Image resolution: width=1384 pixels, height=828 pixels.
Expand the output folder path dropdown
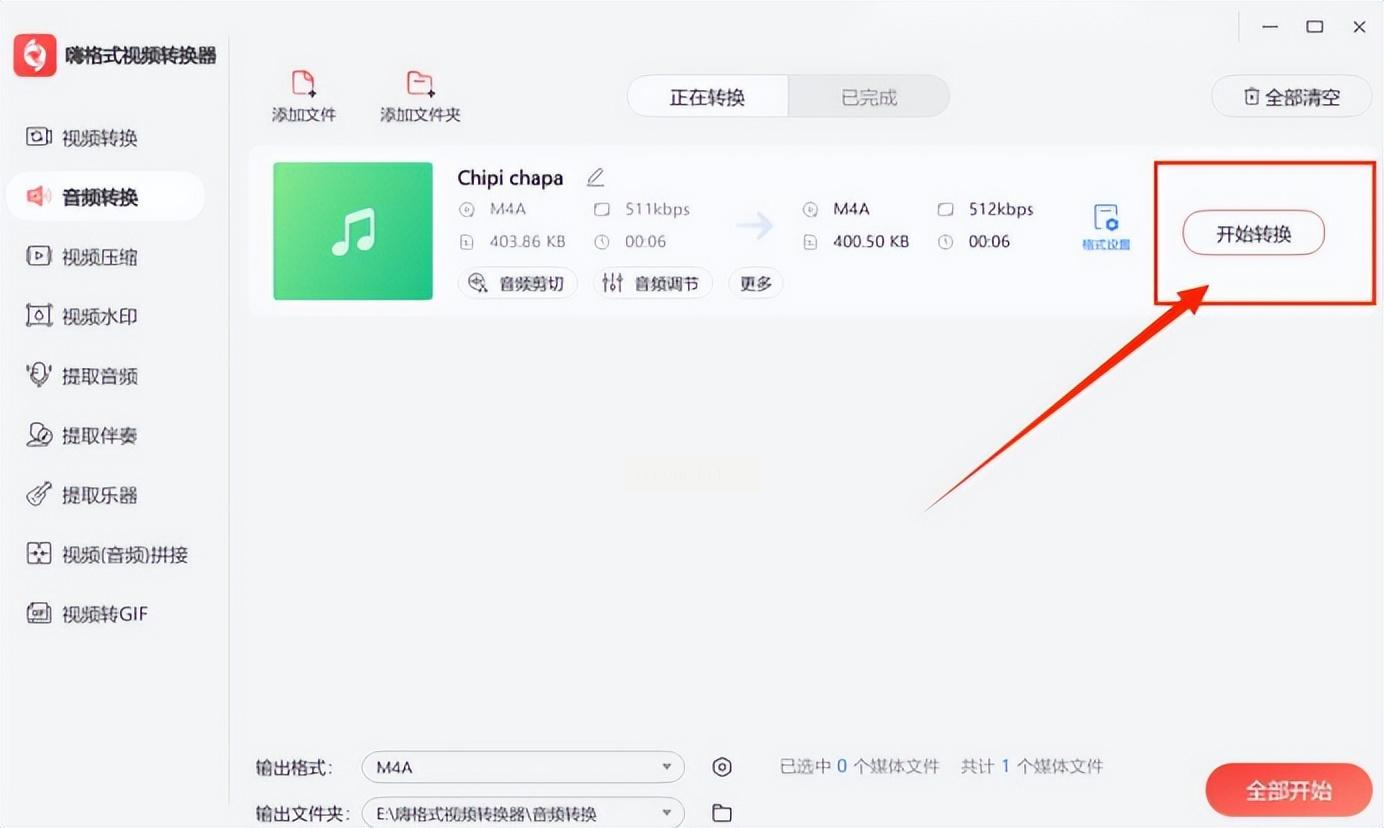(523, 813)
